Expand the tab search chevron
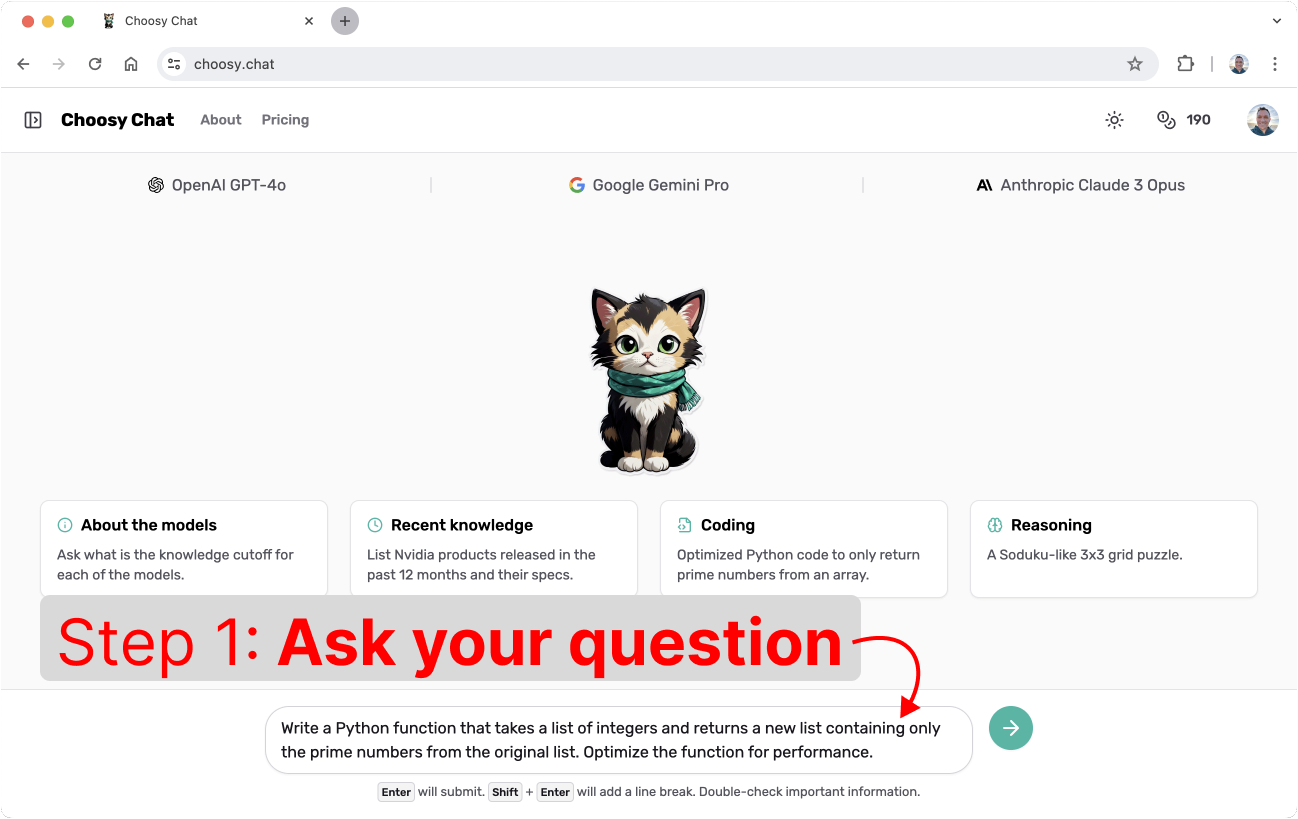The height and width of the screenshot is (819, 1298). tap(1276, 21)
